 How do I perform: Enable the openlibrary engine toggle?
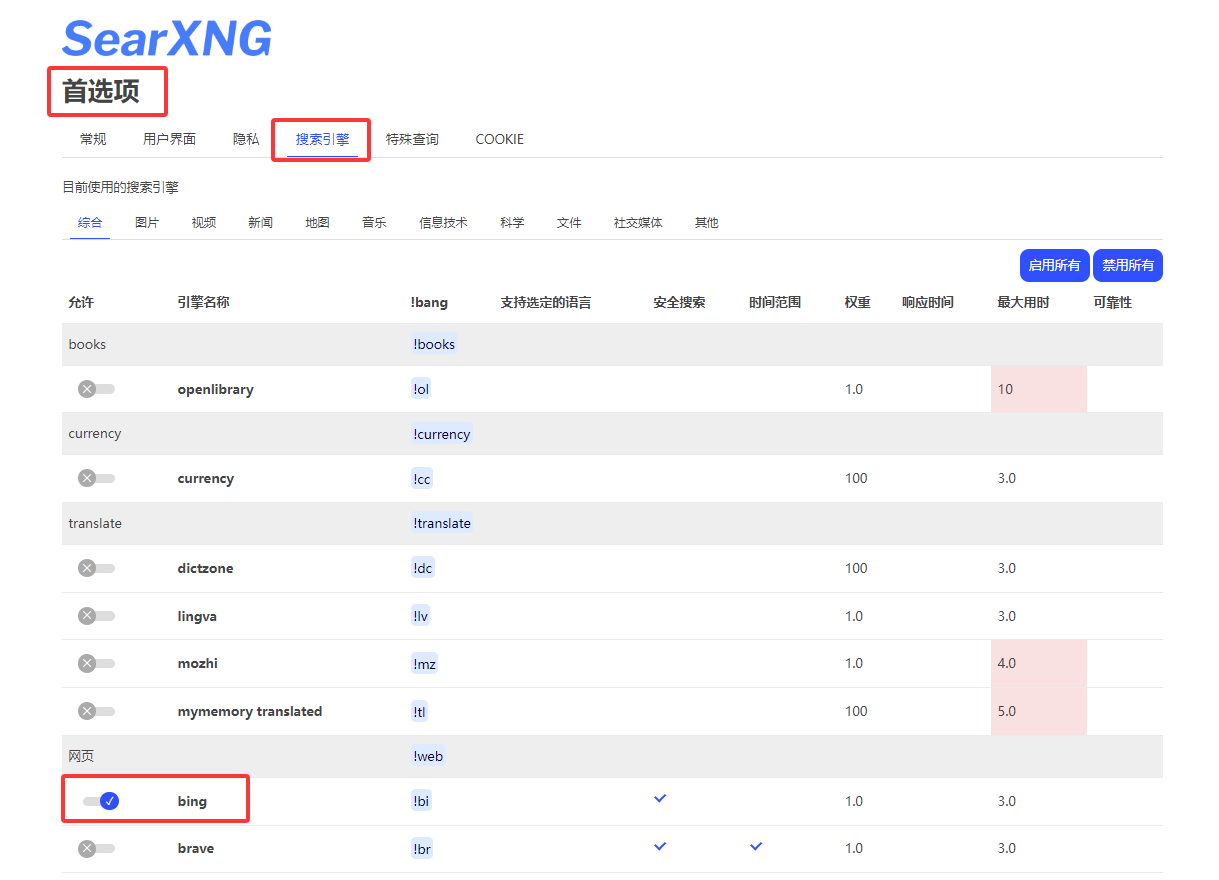[97, 389]
